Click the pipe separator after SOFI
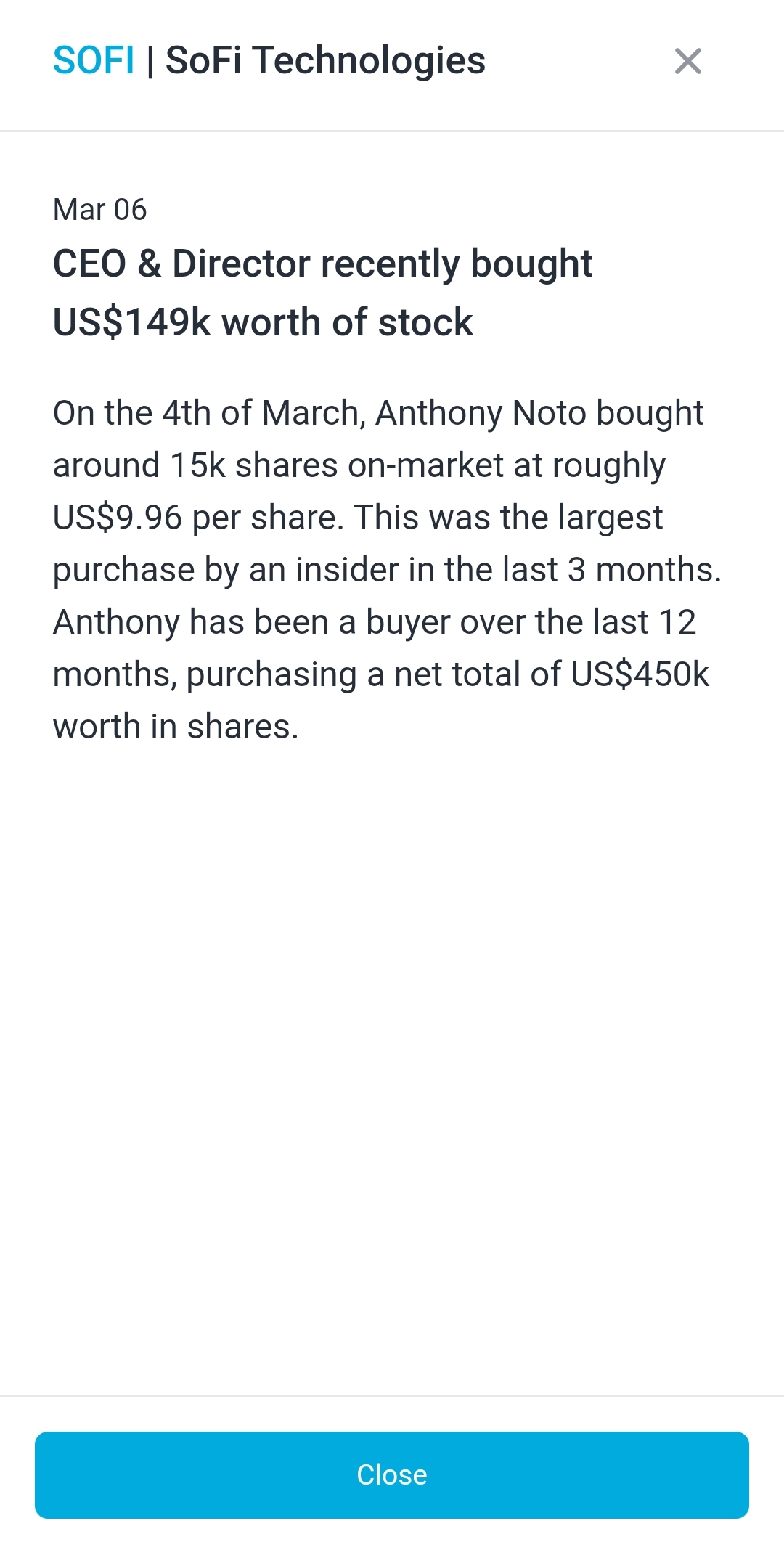 tap(150, 61)
